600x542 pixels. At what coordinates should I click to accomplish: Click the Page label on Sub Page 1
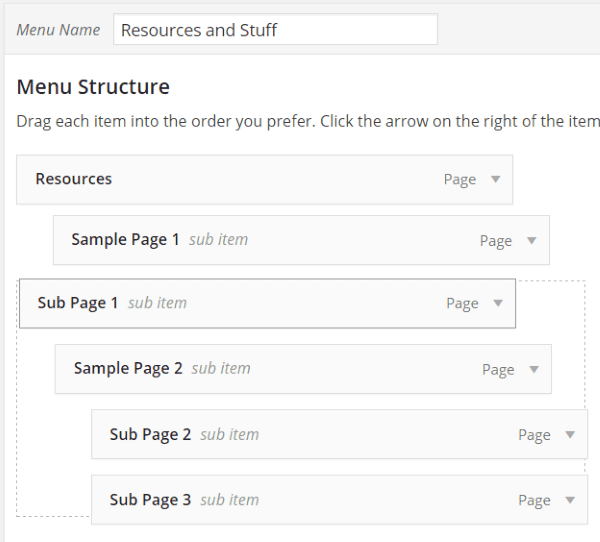pyautogui.click(x=462, y=304)
